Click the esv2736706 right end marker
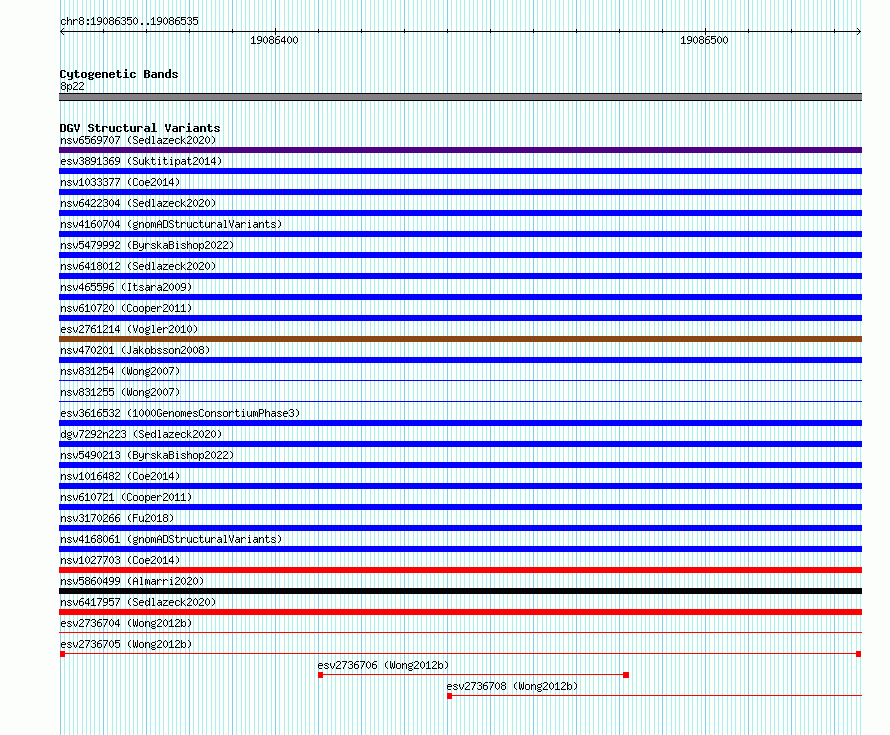 pos(626,675)
